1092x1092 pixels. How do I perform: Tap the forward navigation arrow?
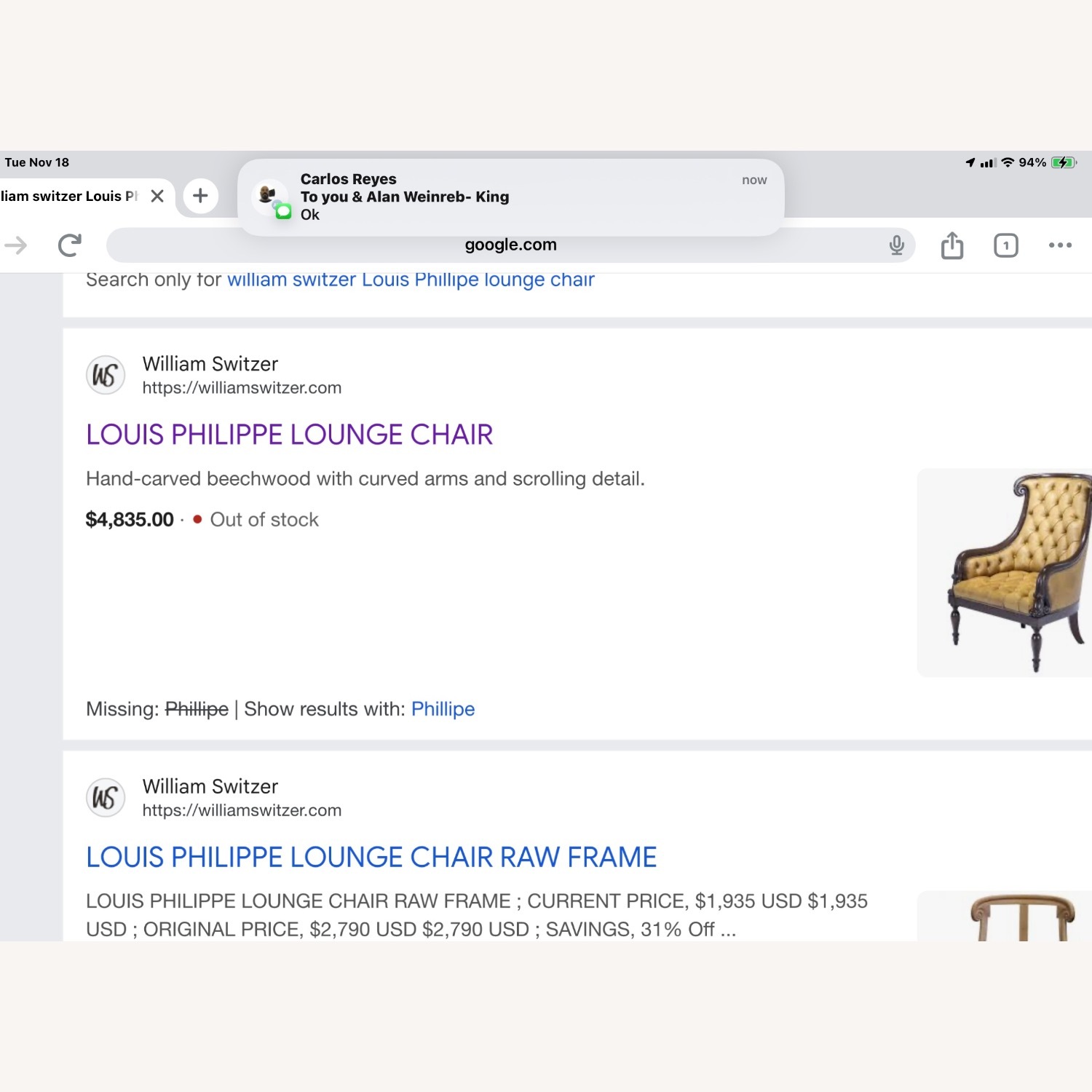[16, 245]
